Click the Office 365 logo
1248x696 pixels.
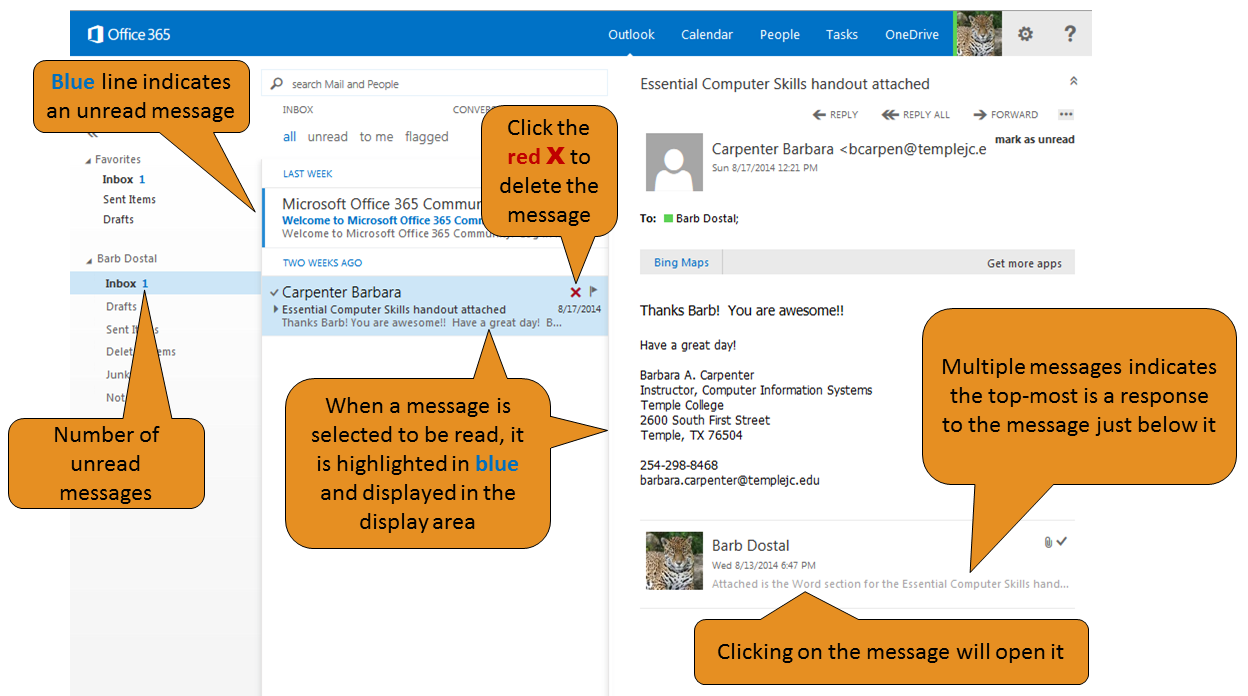coord(129,34)
